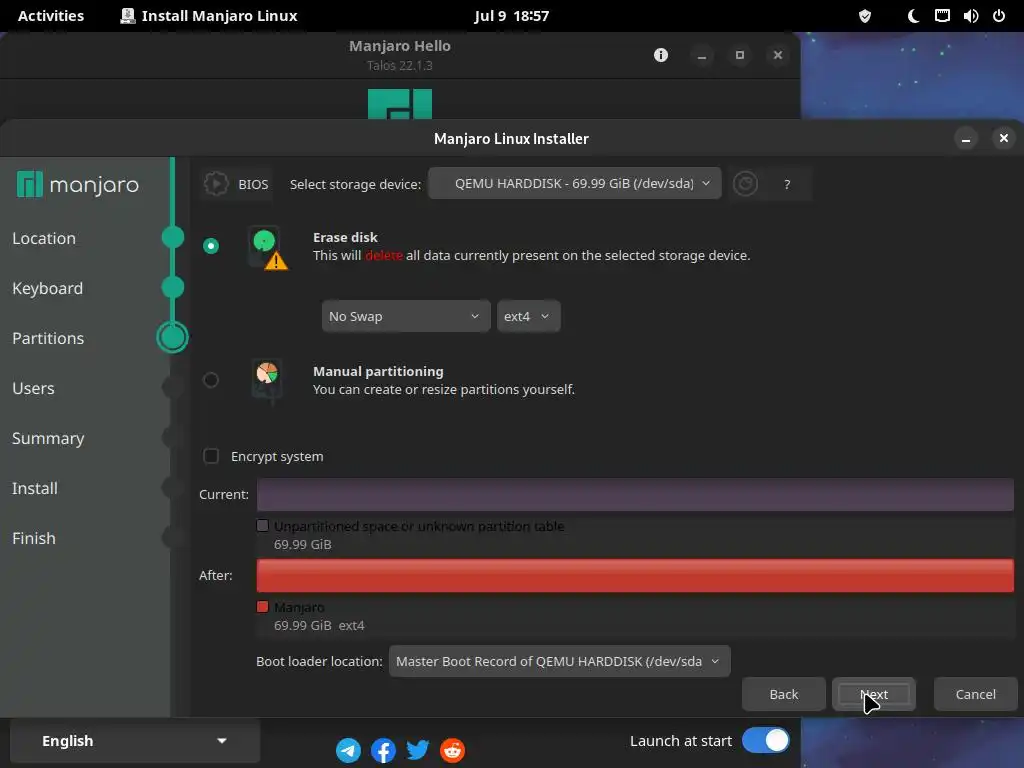The width and height of the screenshot is (1024, 768).
Task: Click the Manual partitioning pie chart icon
Action: click(x=267, y=380)
